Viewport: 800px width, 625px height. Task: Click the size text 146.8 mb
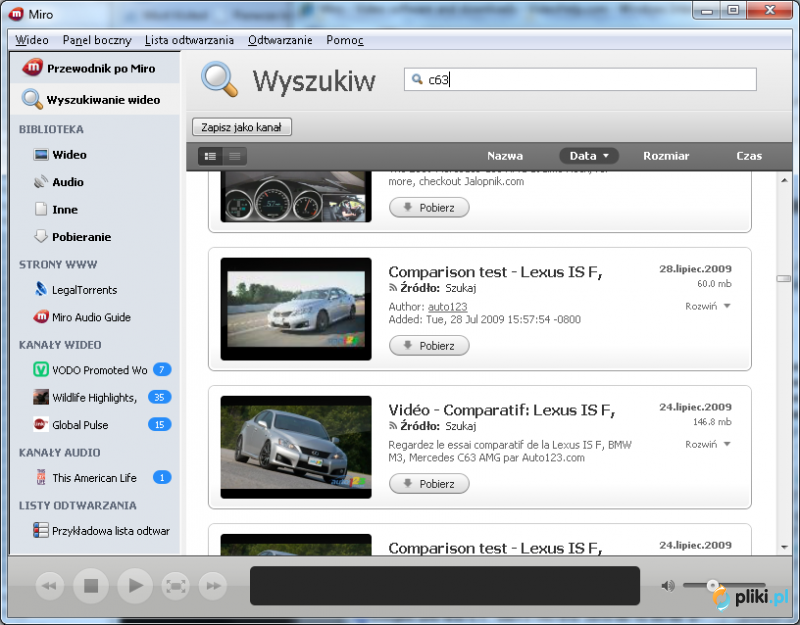click(712, 422)
